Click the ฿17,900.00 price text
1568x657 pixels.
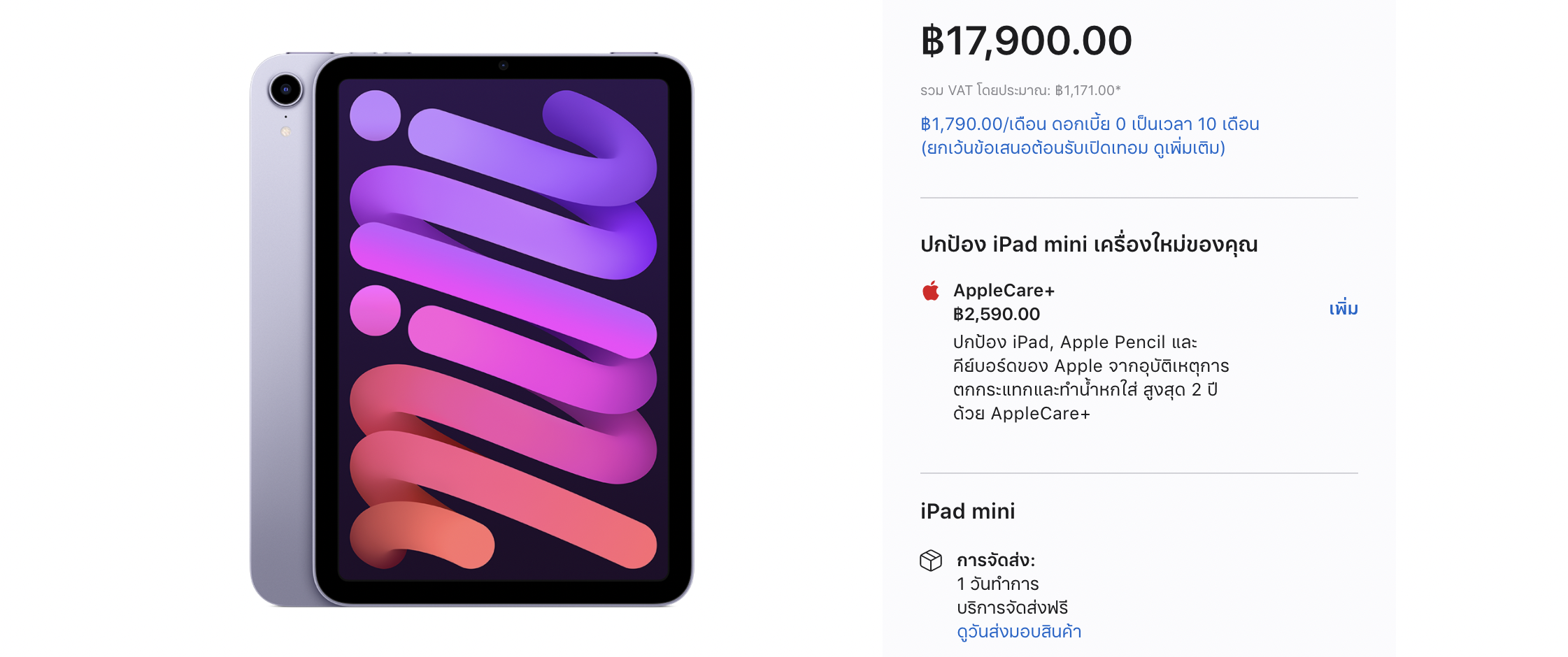(1026, 41)
